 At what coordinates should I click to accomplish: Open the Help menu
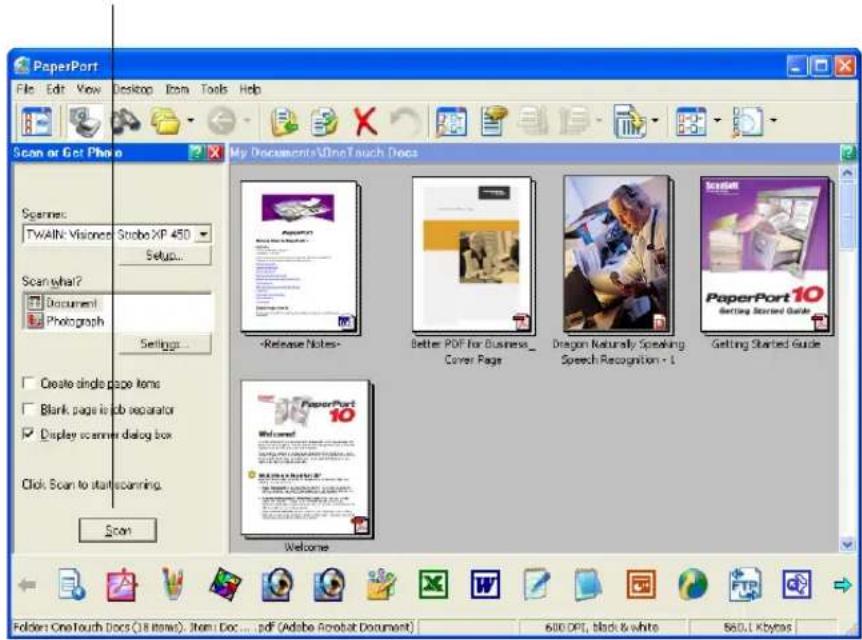pos(250,89)
